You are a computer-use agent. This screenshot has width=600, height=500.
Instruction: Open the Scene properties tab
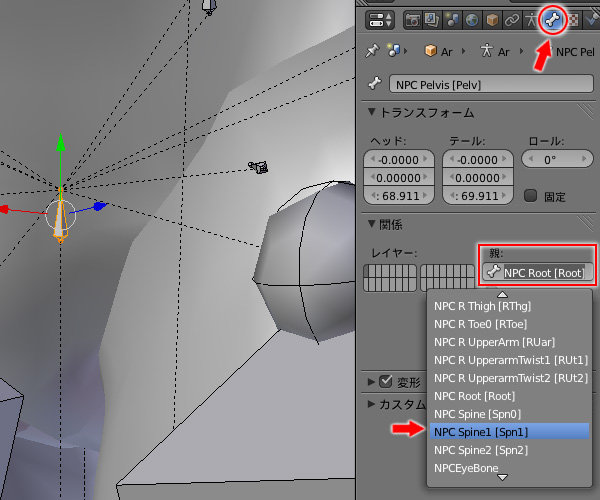tap(452, 20)
